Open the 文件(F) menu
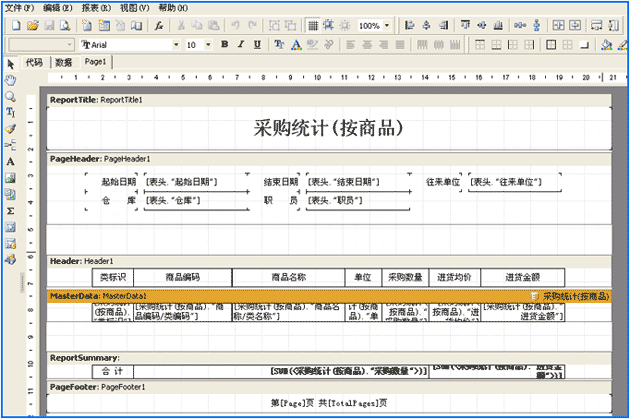Image resolution: width=630 pixels, height=419 pixels. [x=19, y=8]
